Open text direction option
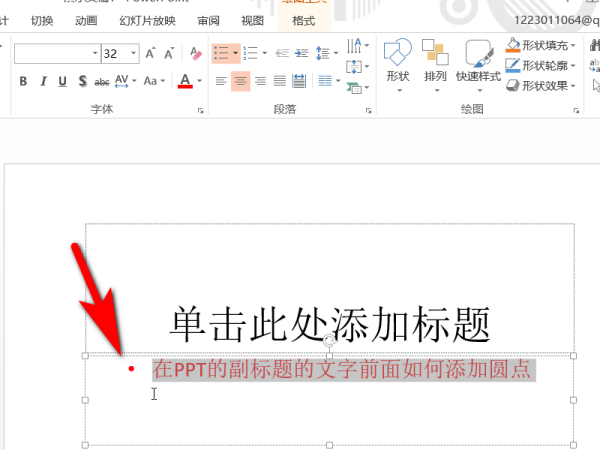Viewport: 600px width, 450px height. click(358, 46)
